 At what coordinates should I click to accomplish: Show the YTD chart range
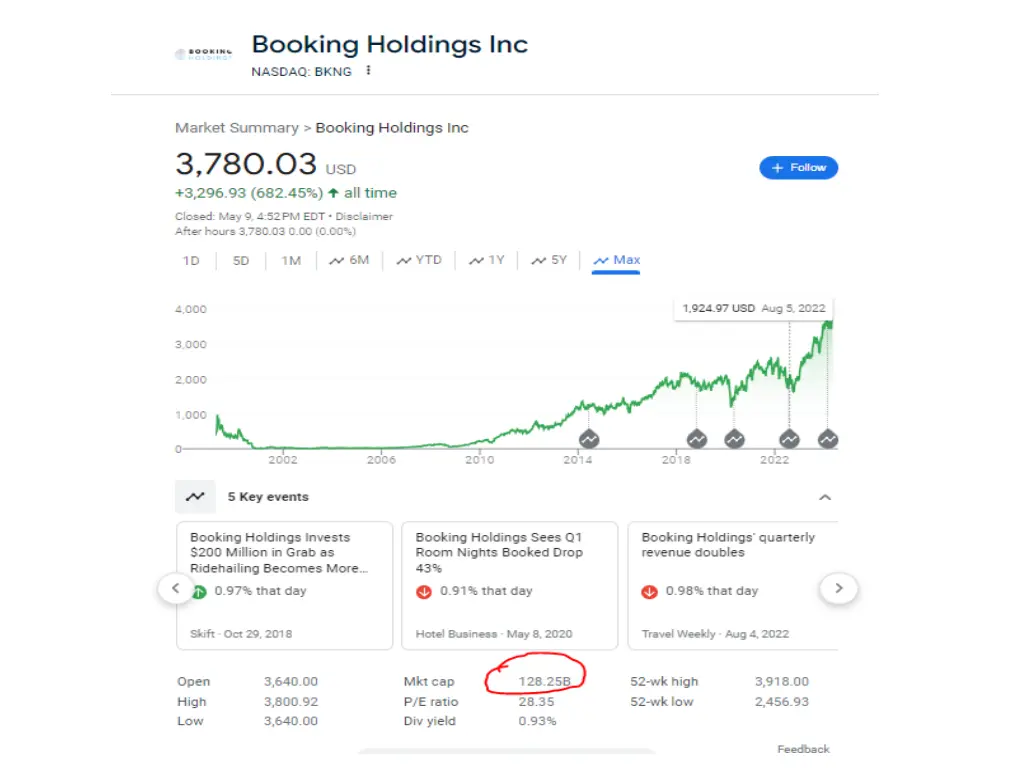[419, 260]
